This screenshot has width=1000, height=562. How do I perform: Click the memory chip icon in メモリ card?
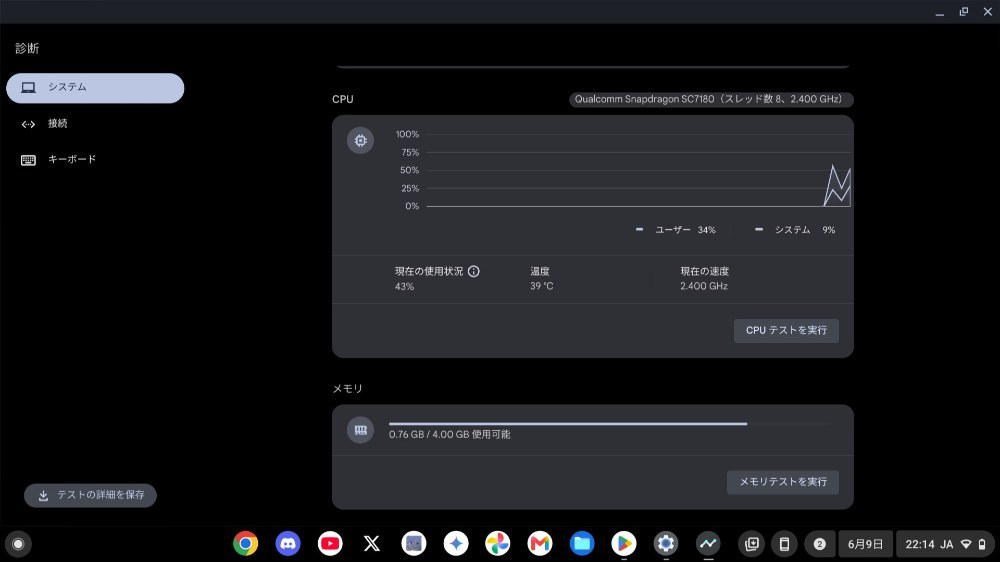[360, 430]
